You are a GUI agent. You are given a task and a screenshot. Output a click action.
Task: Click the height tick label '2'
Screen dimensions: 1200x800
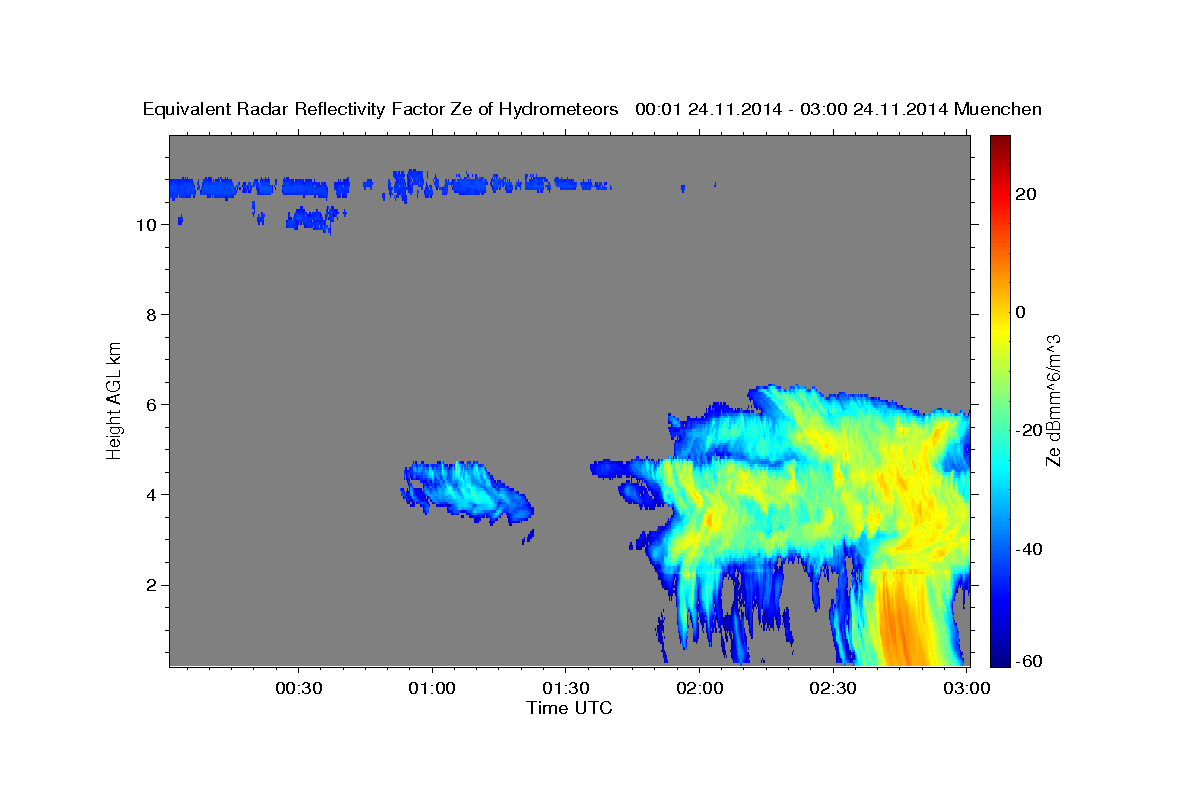click(x=150, y=585)
